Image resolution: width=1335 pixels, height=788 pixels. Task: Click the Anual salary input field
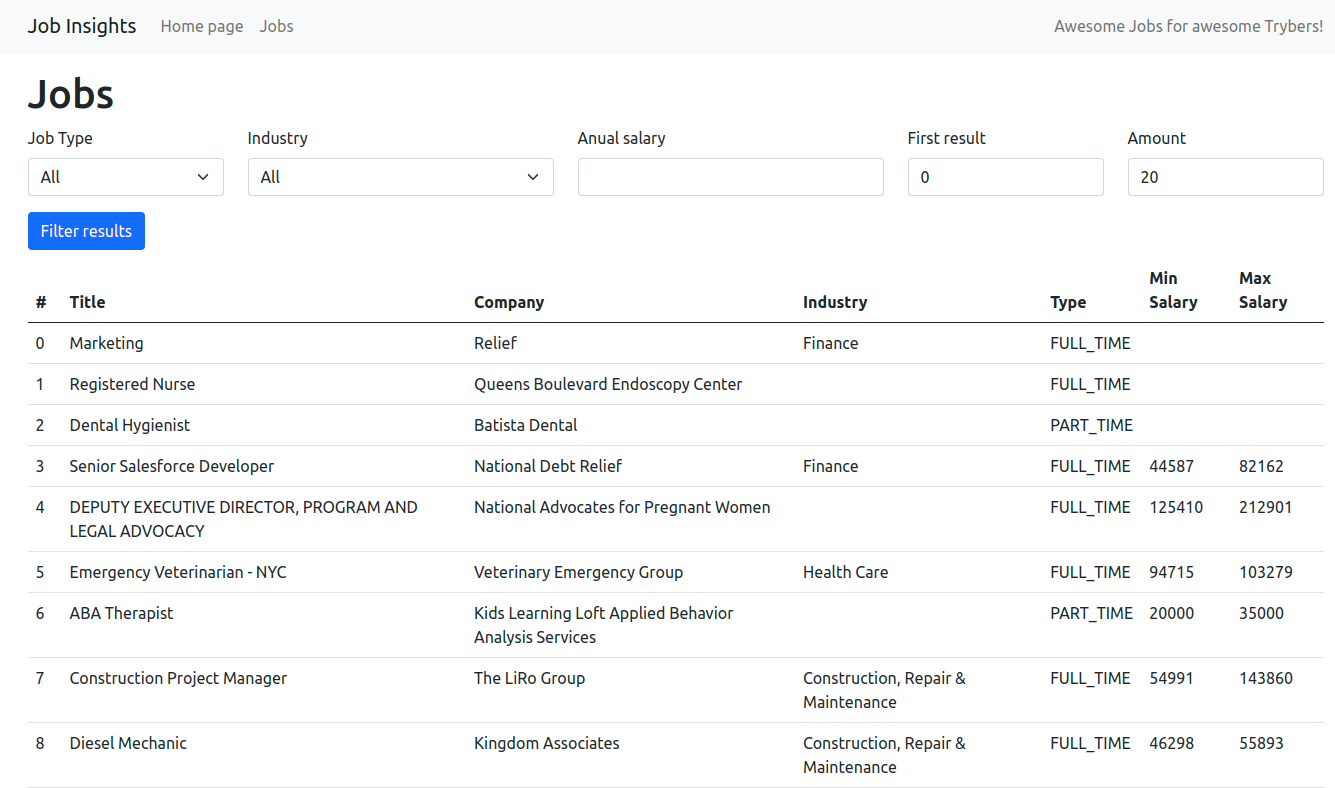click(730, 176)
